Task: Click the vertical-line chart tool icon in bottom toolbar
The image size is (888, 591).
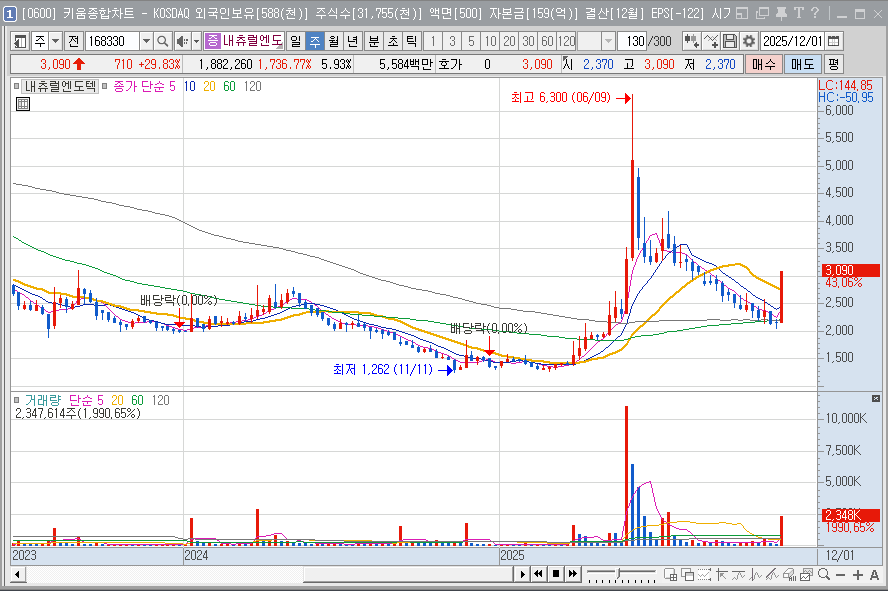Action: pyautogui.click(x=755, y=575)
